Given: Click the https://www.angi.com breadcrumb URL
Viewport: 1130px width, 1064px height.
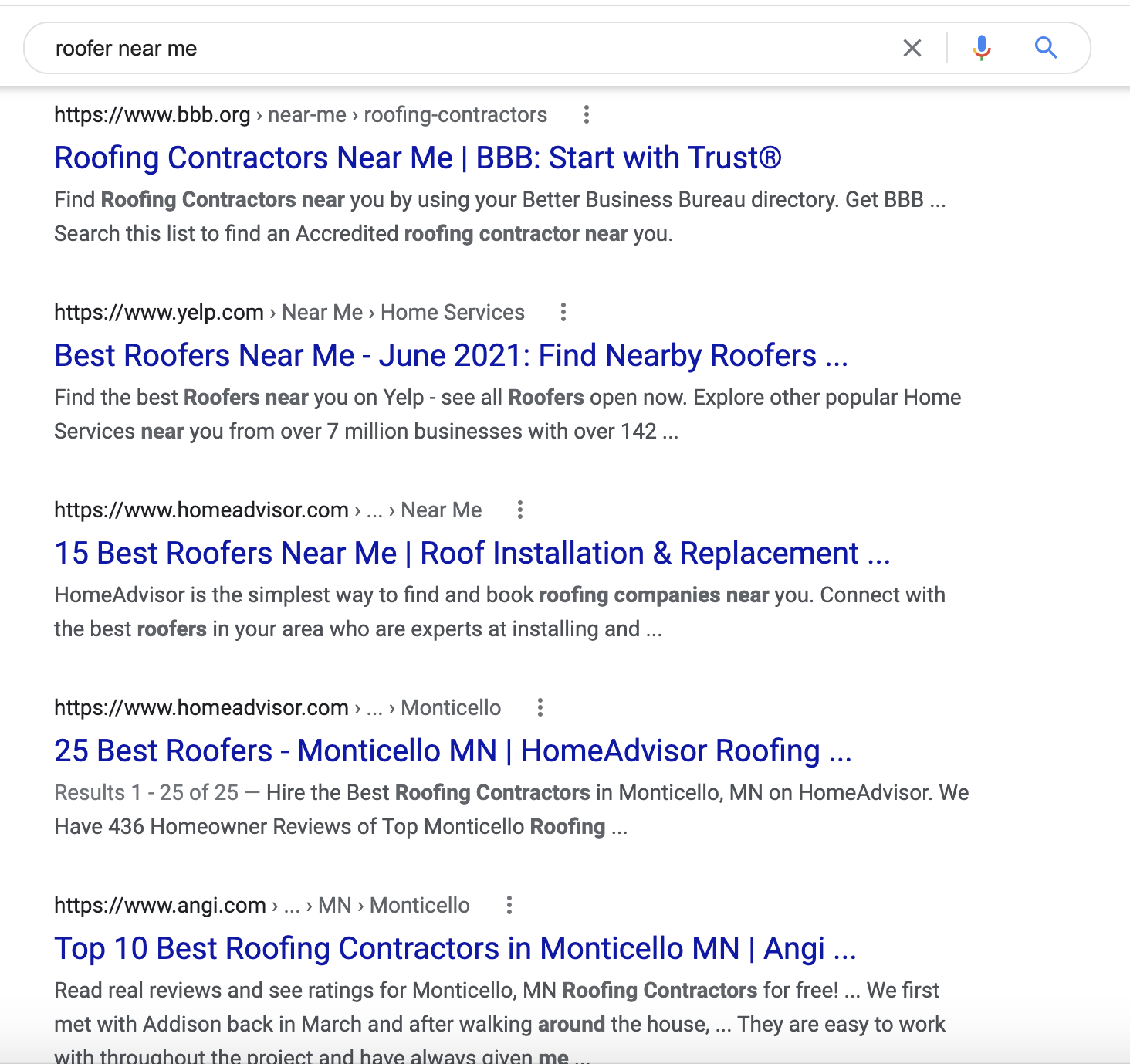Looking at the screenshot, I should [262, 905].
